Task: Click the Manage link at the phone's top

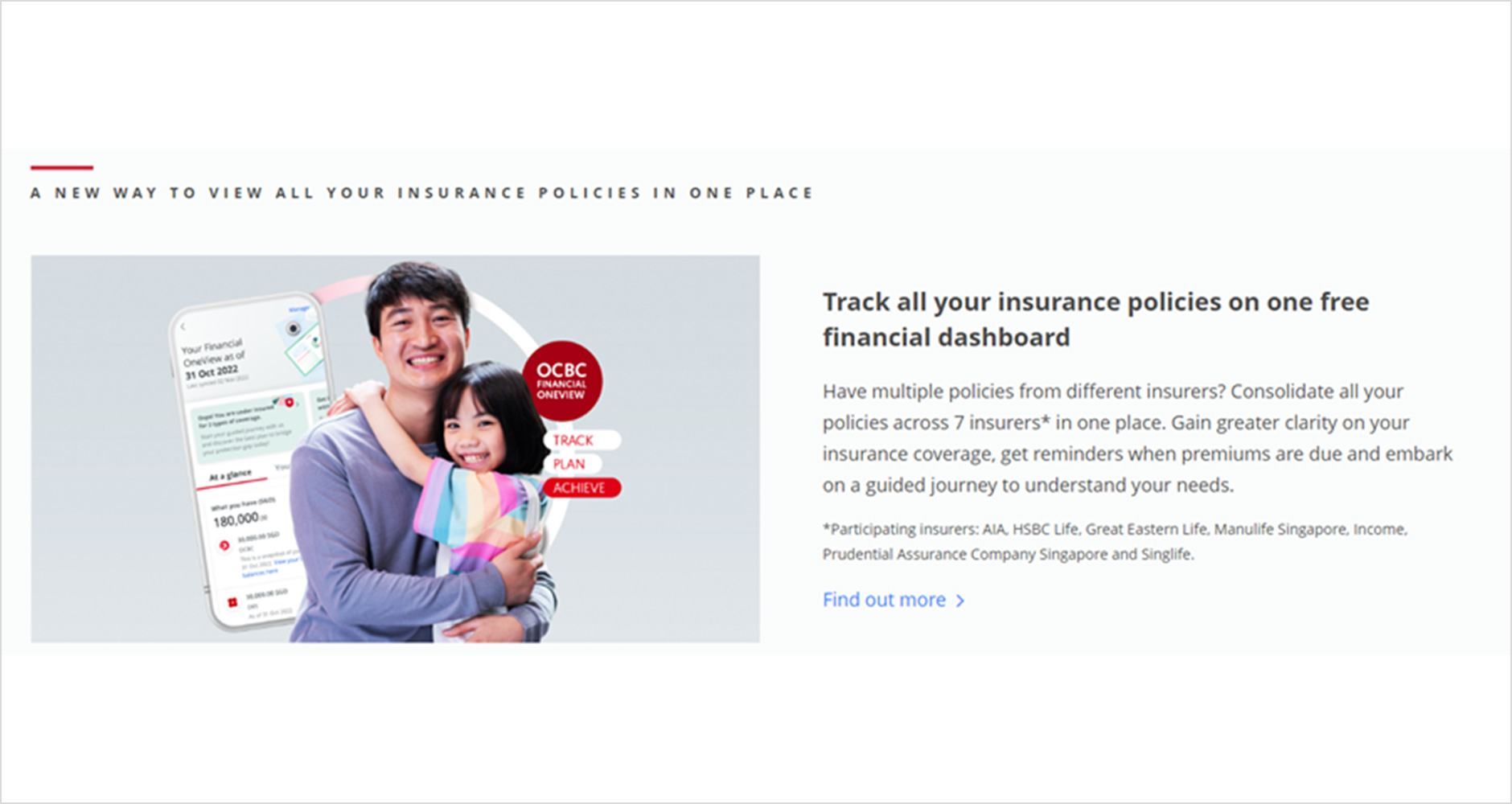Action: click(299, 310)
